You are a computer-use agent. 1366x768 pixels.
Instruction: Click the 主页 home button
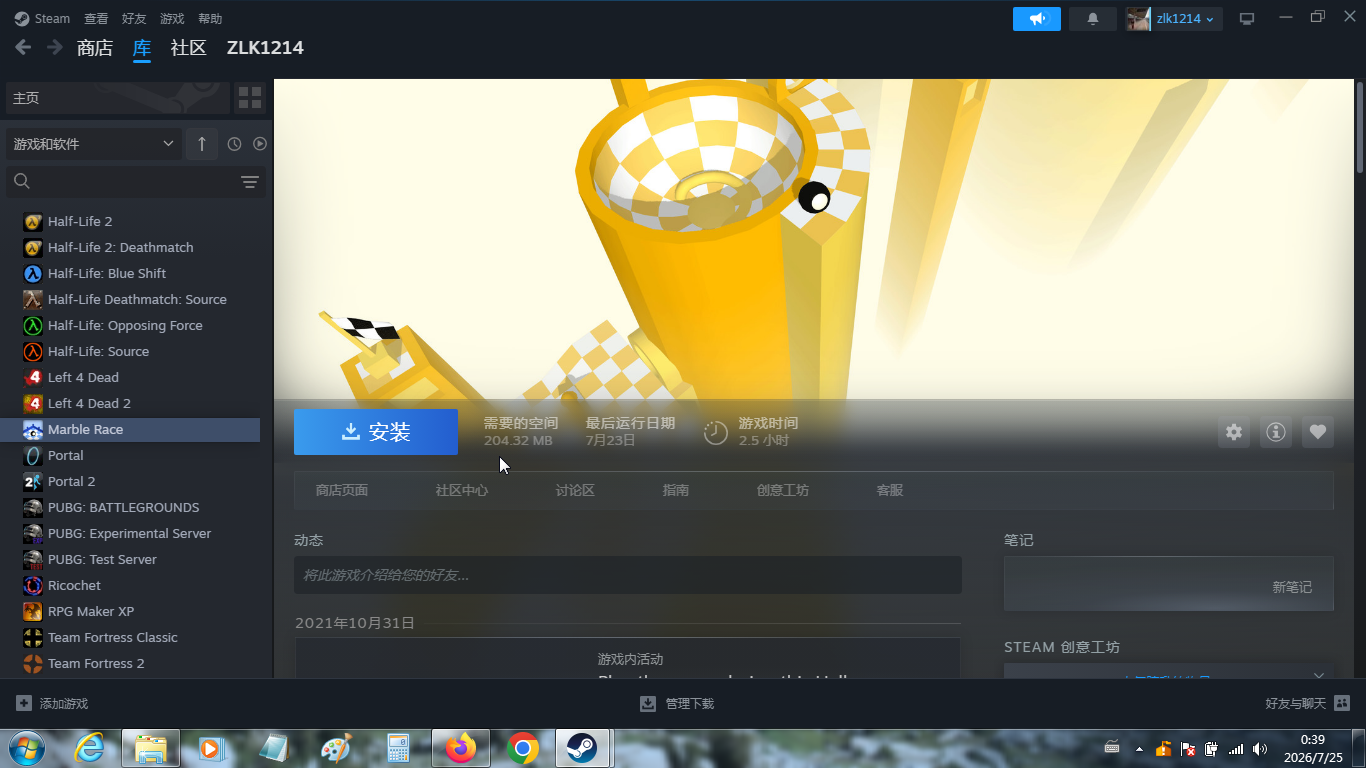[x=118, y=98]
